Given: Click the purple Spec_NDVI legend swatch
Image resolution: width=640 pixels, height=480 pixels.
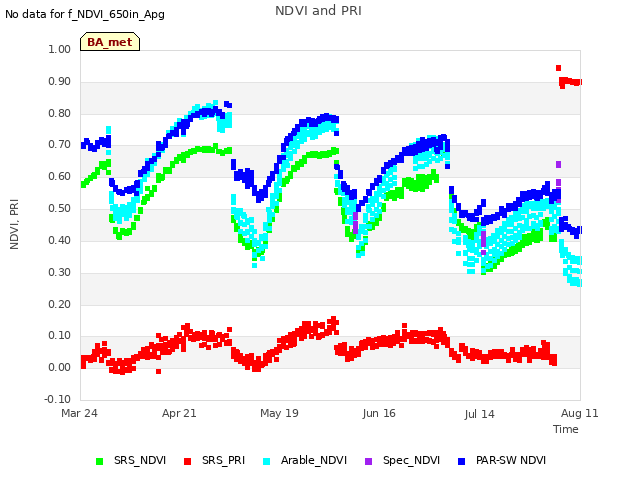Looking at the screenshot, I should 368,461.
